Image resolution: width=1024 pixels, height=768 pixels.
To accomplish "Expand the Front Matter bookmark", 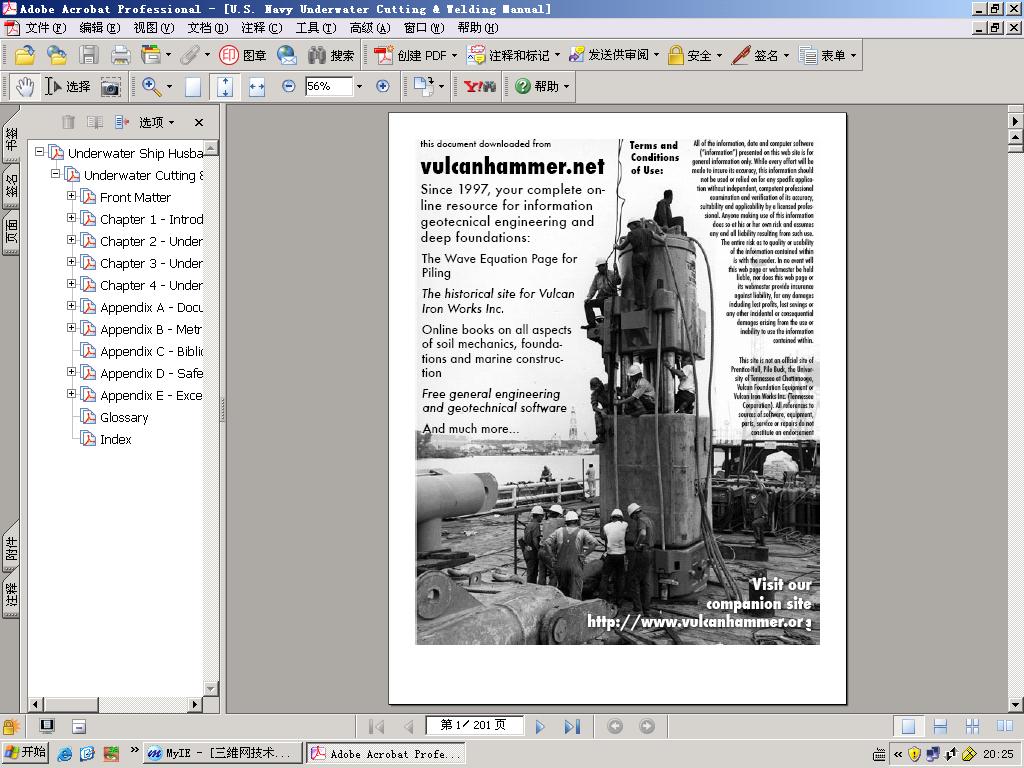I will 71,195.
